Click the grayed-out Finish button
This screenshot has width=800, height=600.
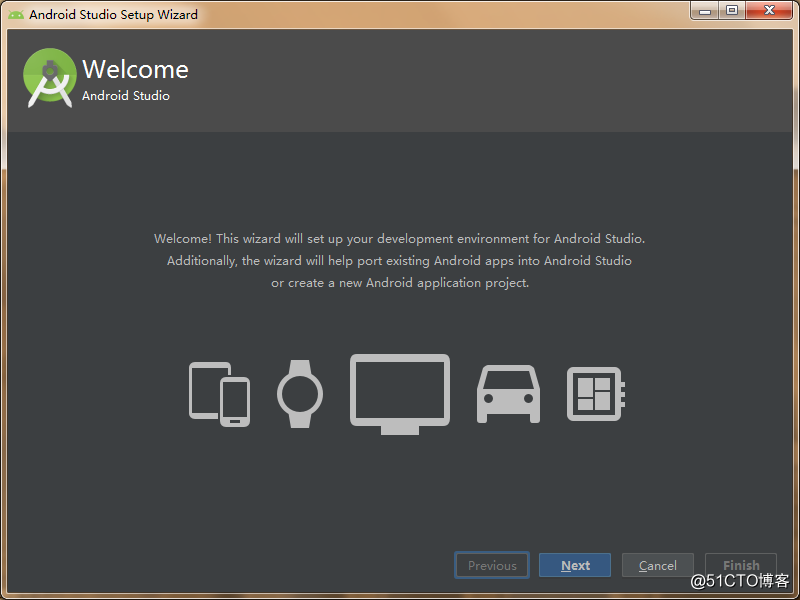(741, 565)
